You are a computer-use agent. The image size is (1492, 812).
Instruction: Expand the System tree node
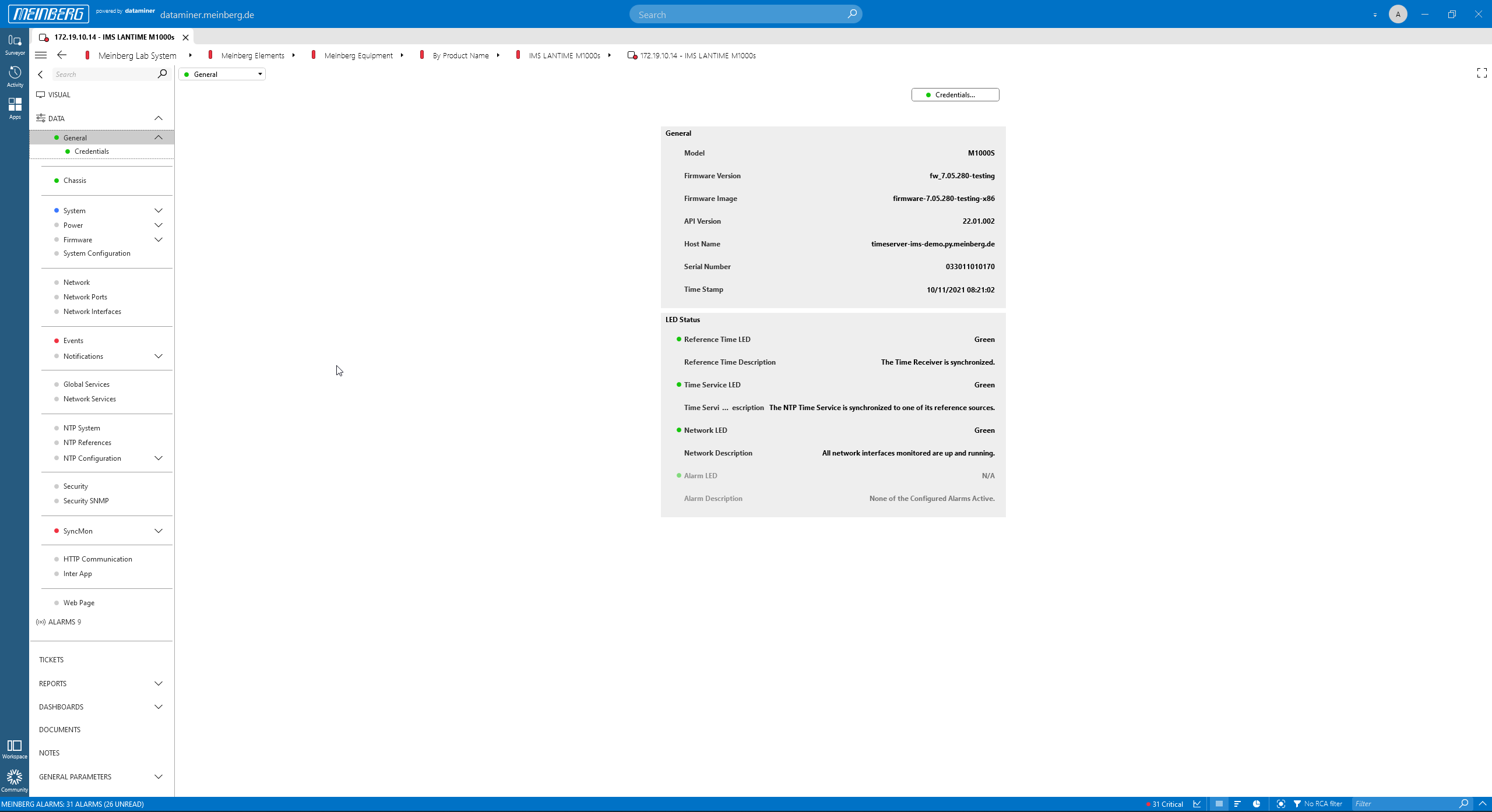pyautogui.click(x=158, y=211)
